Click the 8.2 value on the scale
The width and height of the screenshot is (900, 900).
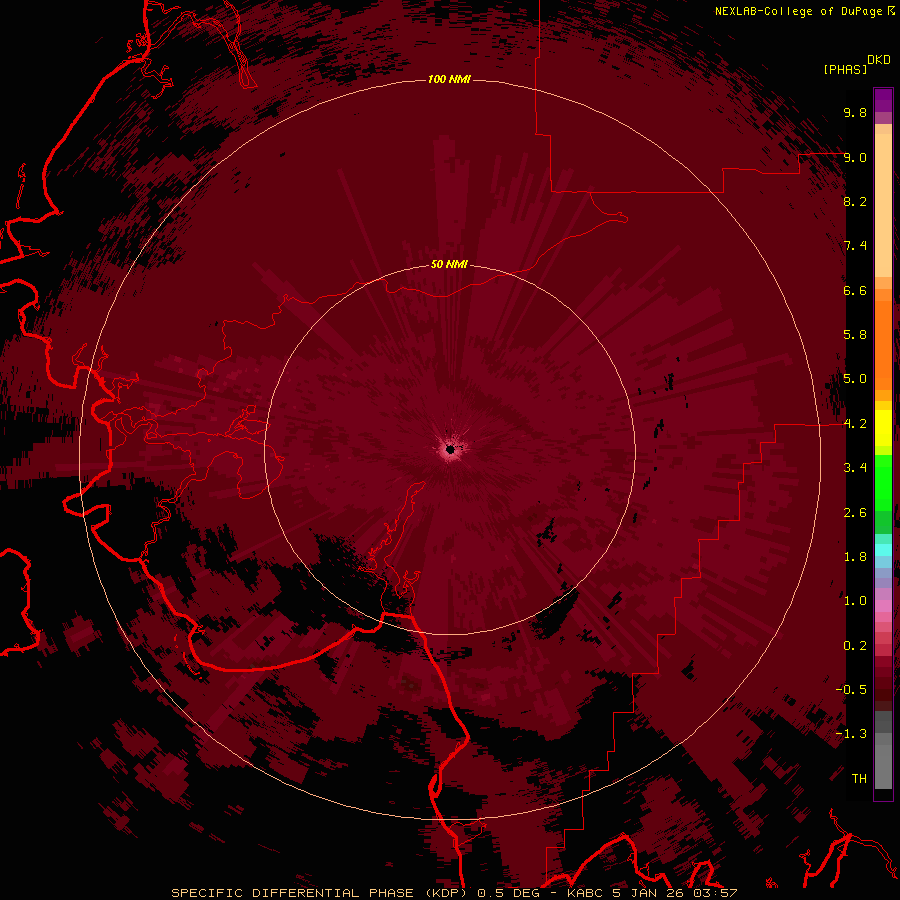[x=855, y=201]
